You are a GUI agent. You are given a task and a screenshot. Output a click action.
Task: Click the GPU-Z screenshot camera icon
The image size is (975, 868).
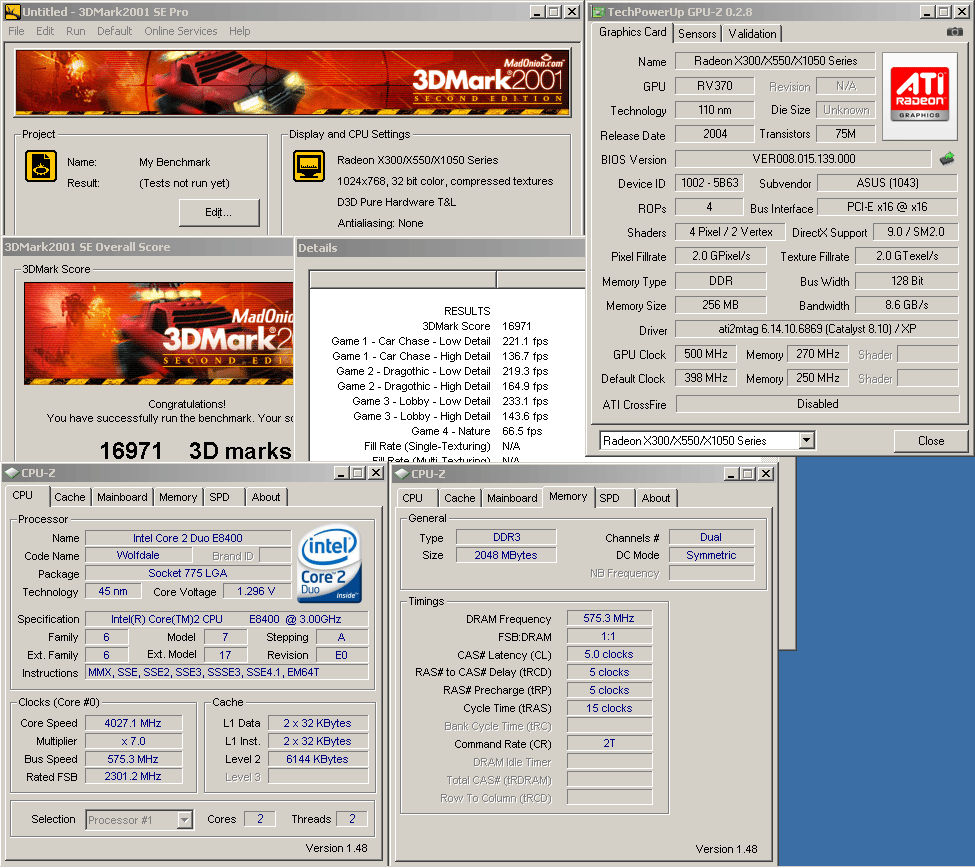pyautogui.click(x=954, y=32)
